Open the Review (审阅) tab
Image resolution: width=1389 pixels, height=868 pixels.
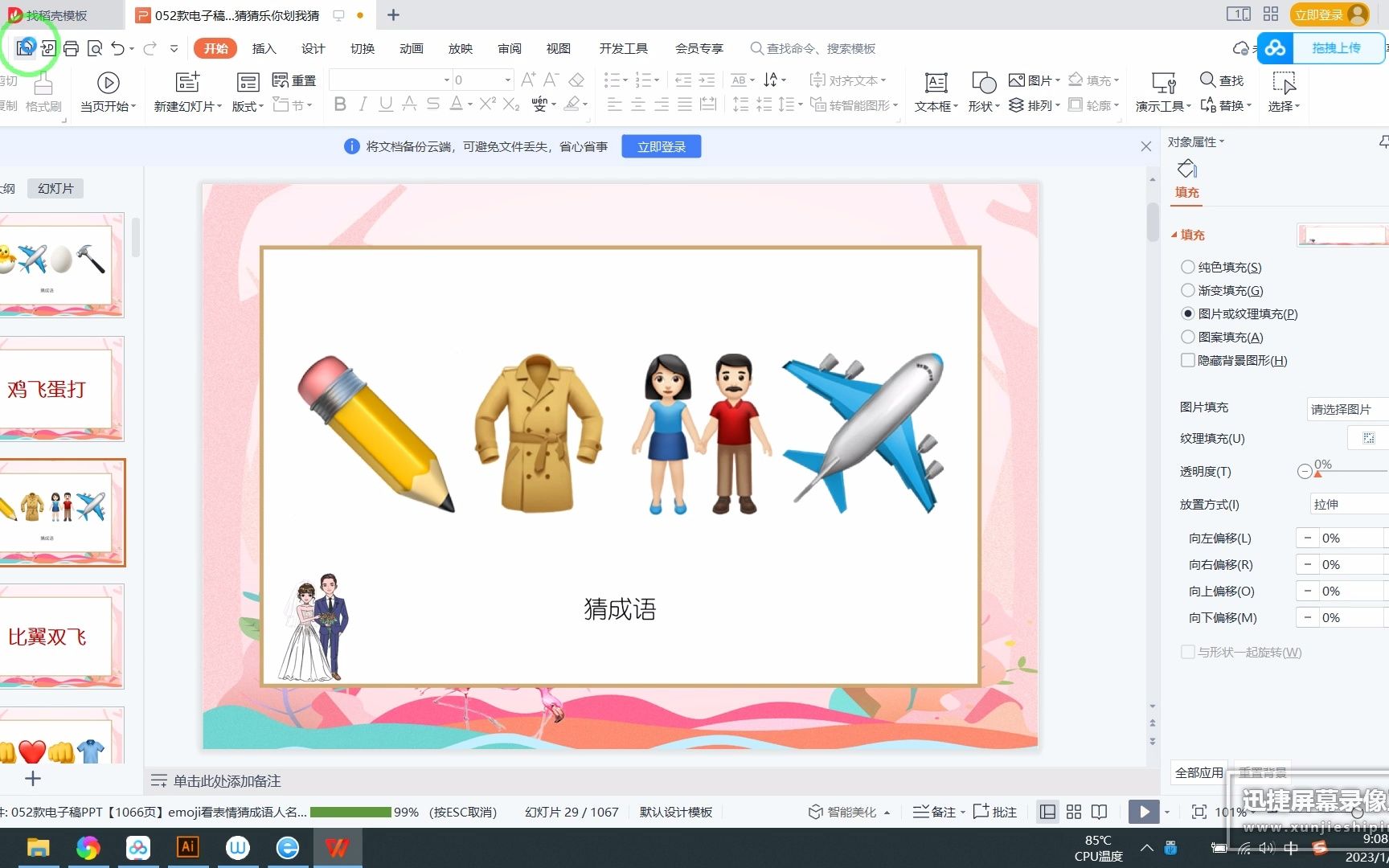tap(510, 48)
